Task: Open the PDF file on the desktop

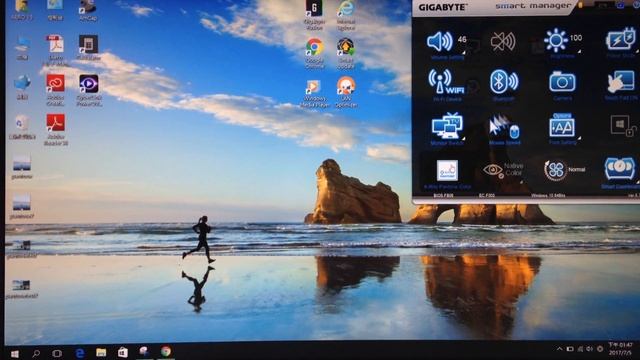Action: tap(56, 44)
